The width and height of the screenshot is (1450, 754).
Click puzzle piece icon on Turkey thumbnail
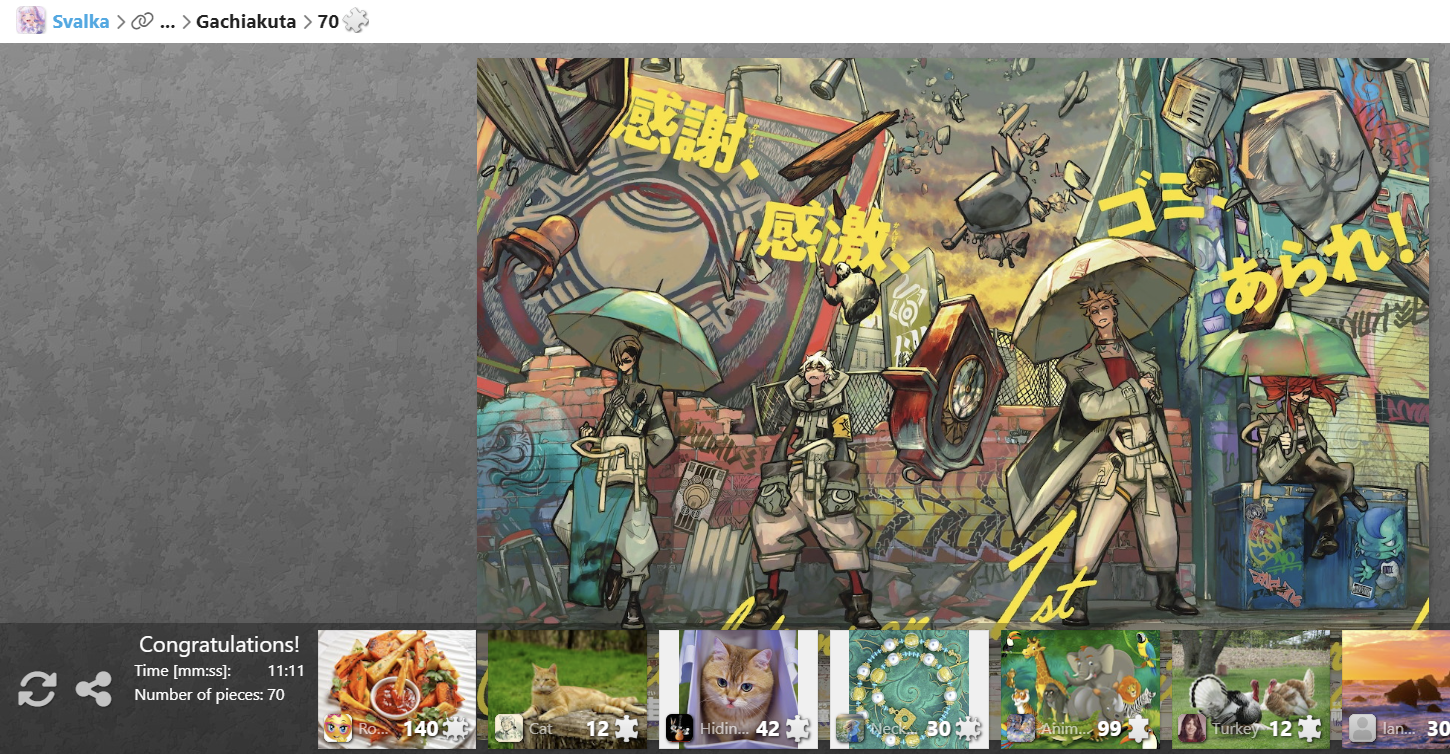[1309, 729]
